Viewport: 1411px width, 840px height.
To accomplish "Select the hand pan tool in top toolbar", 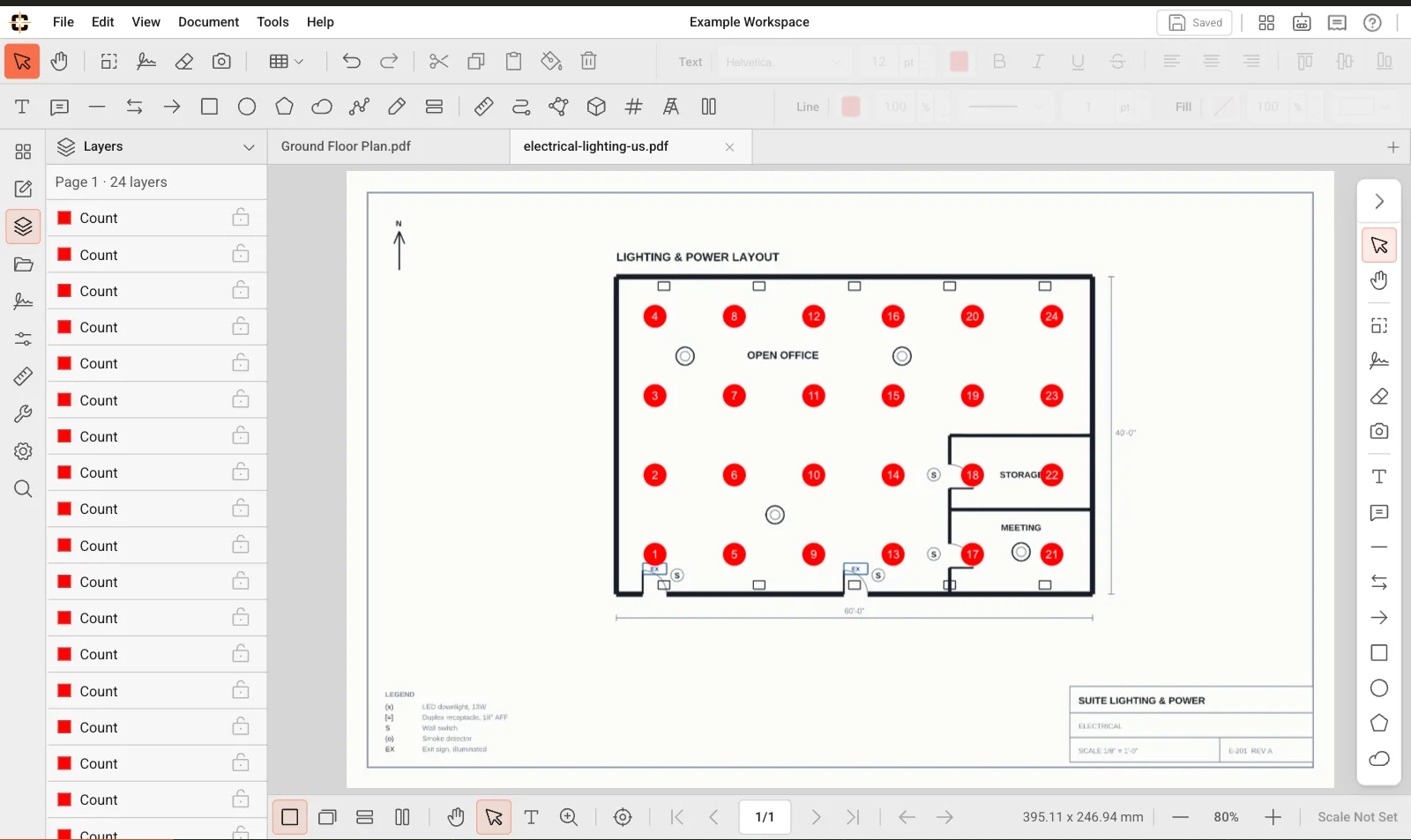I will pos(59,62).
